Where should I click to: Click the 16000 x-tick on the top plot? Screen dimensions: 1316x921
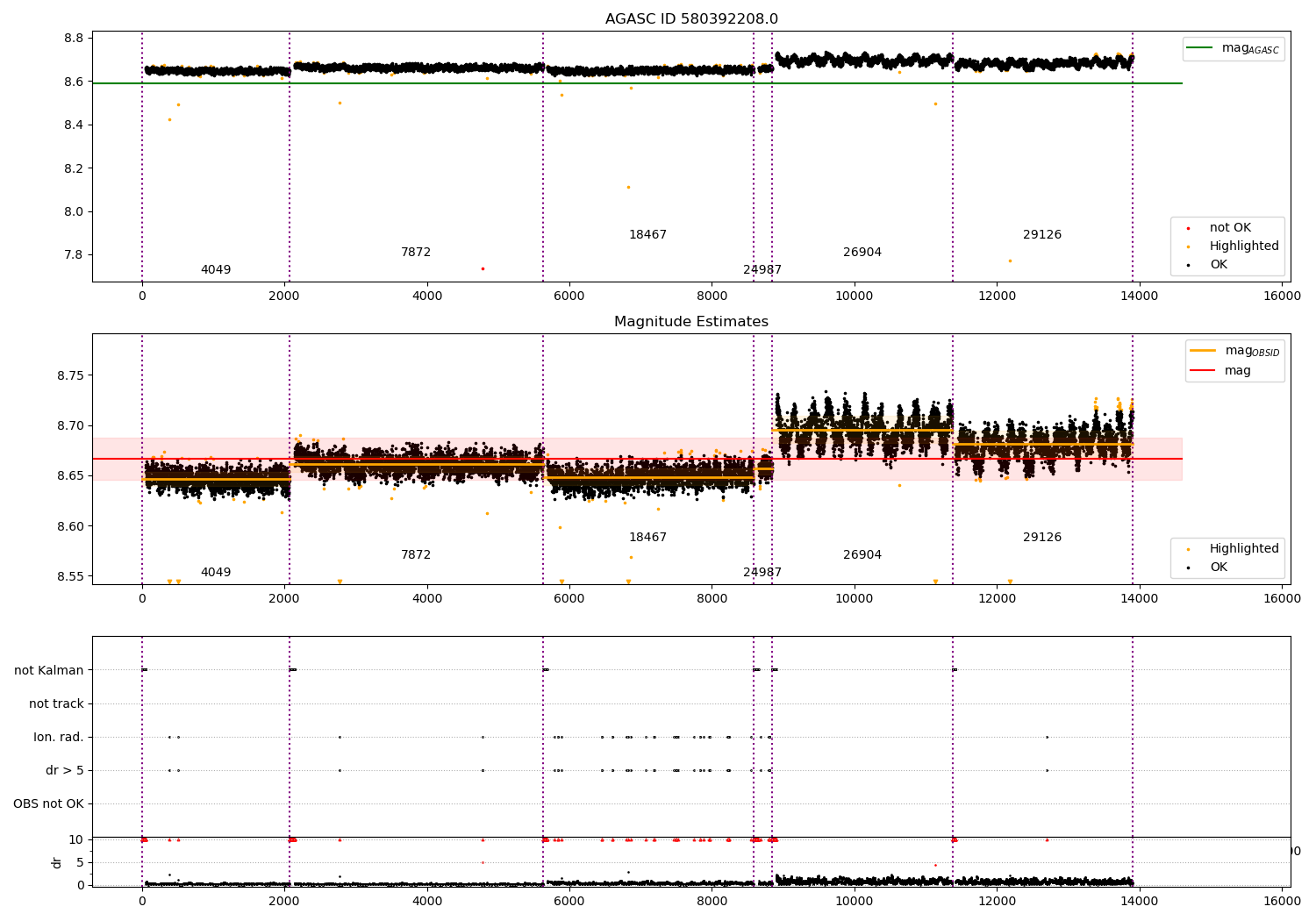click(1282, 296)
